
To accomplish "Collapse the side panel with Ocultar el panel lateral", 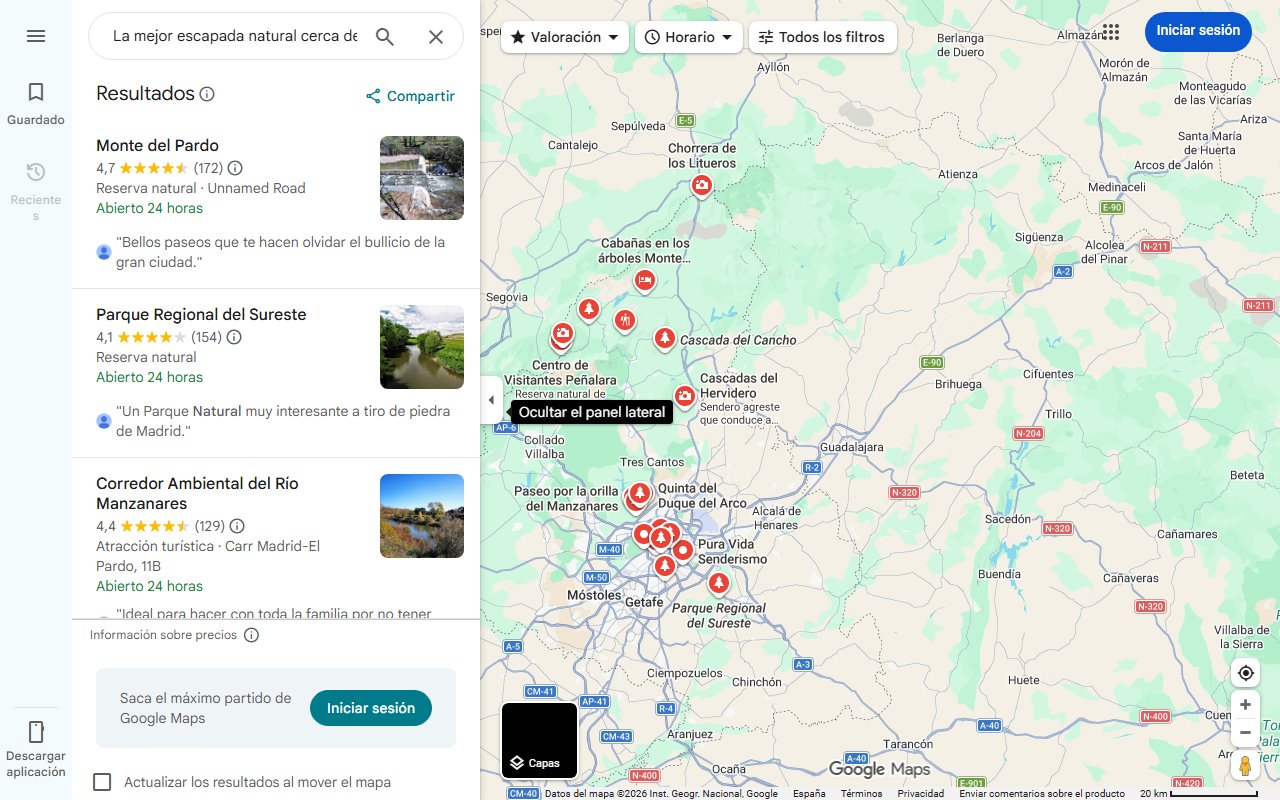I will coord(491,399).
